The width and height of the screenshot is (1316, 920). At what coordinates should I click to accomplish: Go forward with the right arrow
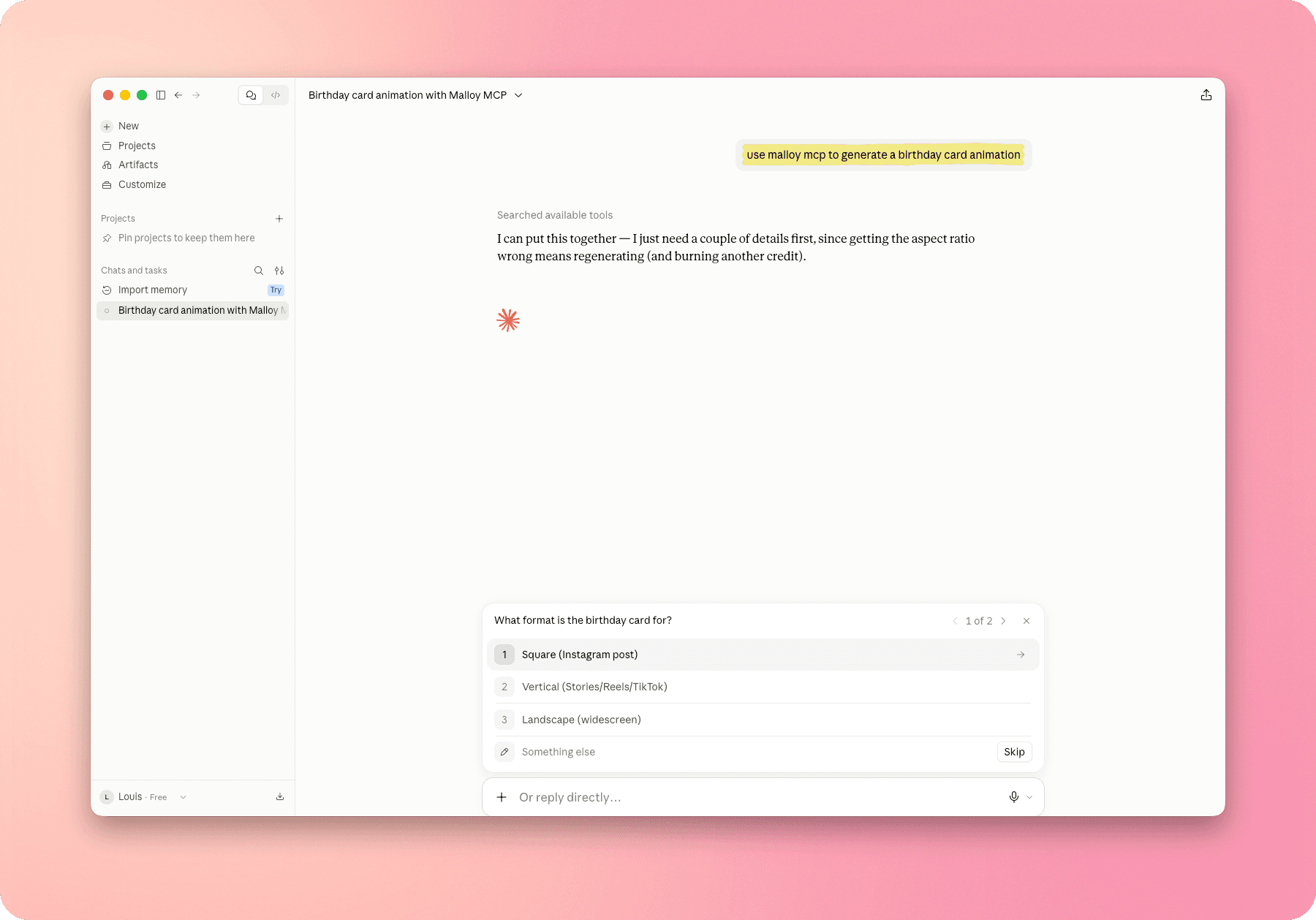tap(196, 95)
